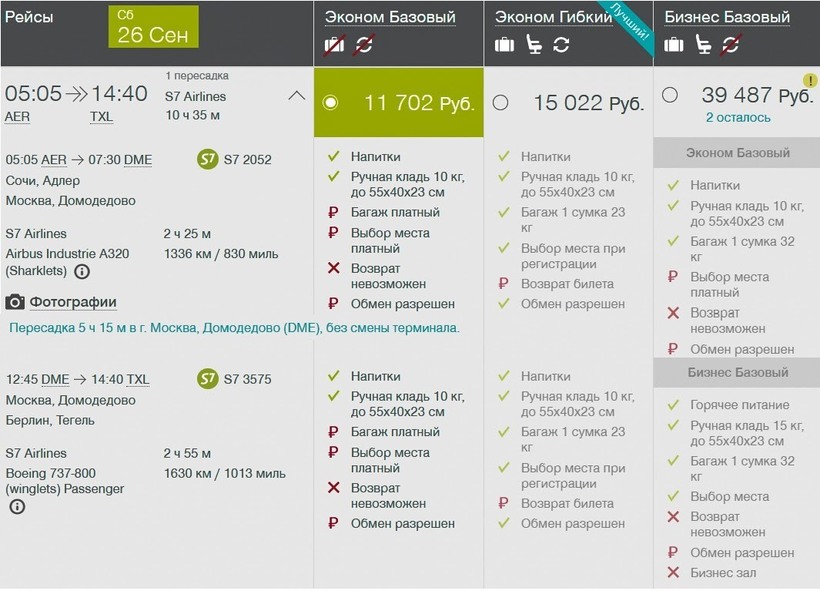The height and width of the screenshot is (591, 820).
Task: Click the yellow warning badge near 39 487 Руб.
Action: click(x=809, y=81)
